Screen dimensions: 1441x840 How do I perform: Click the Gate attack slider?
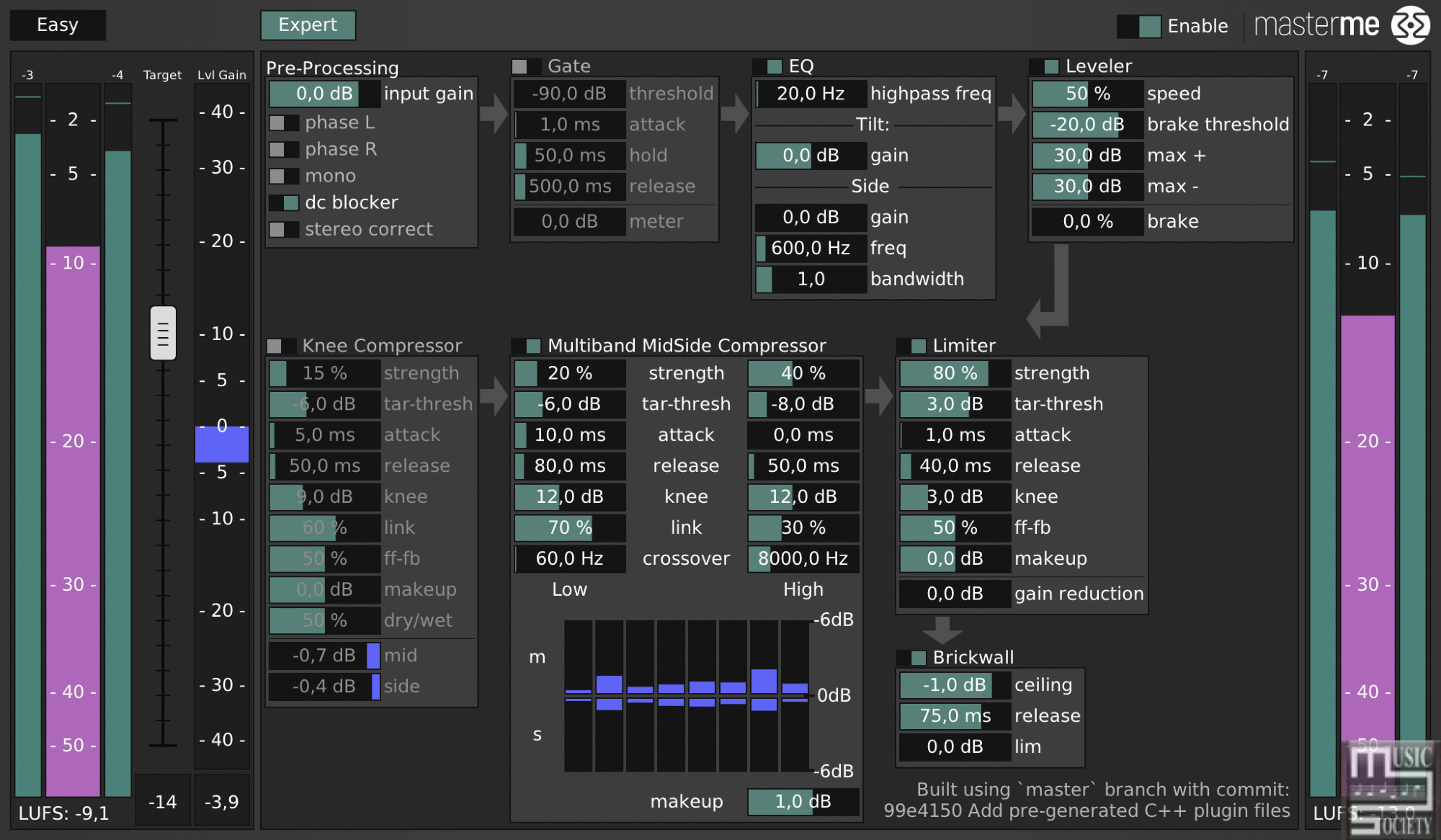pos(569,125)
